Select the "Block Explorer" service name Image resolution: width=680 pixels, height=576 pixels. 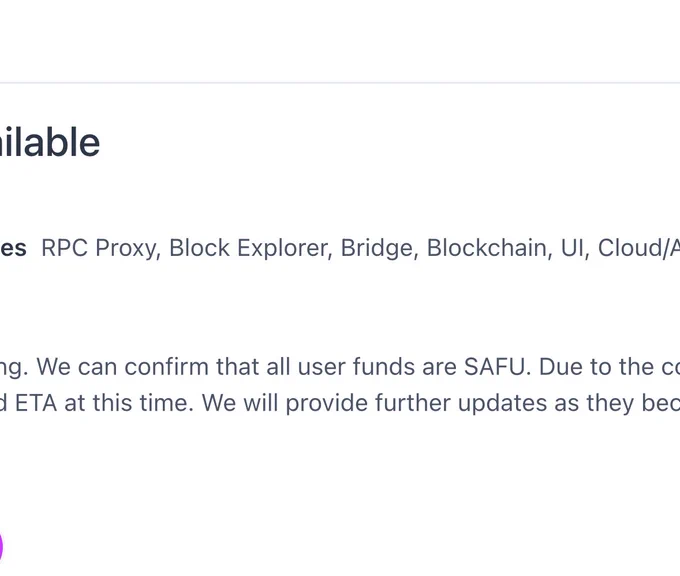point(251,249)
